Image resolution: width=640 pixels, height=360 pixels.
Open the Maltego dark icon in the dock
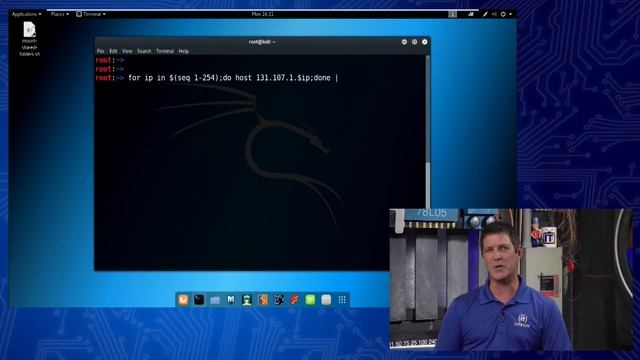279,300
